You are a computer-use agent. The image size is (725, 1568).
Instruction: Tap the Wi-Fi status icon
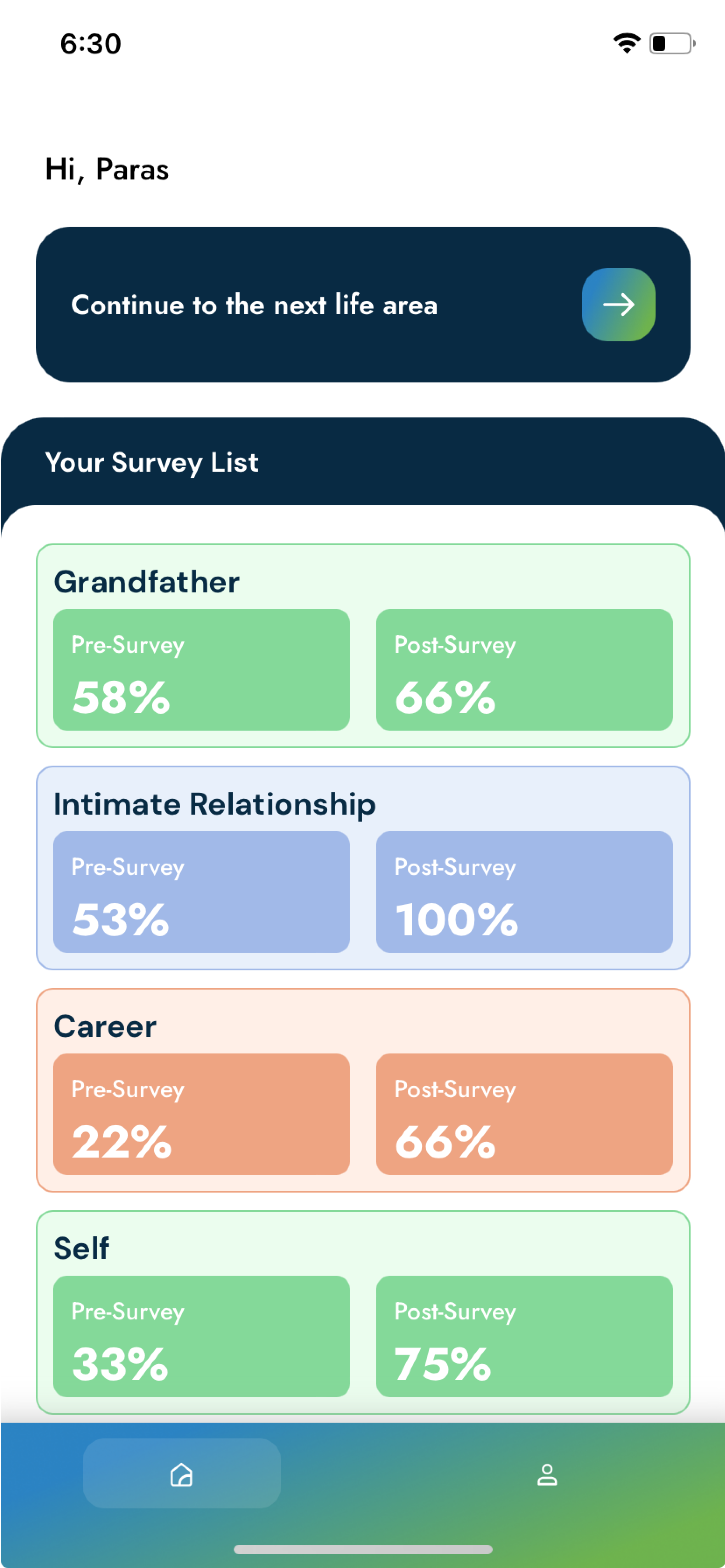626,43
